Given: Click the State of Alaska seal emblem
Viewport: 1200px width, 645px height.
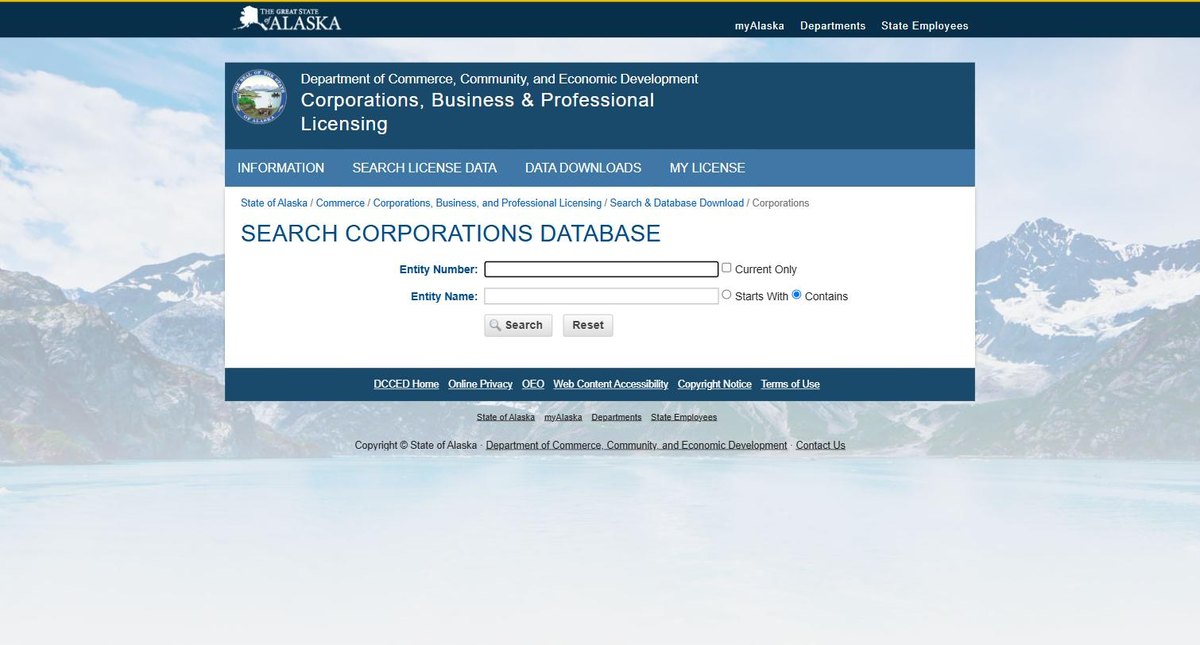Looking at the screenshot, I should (x=259, y=97).
